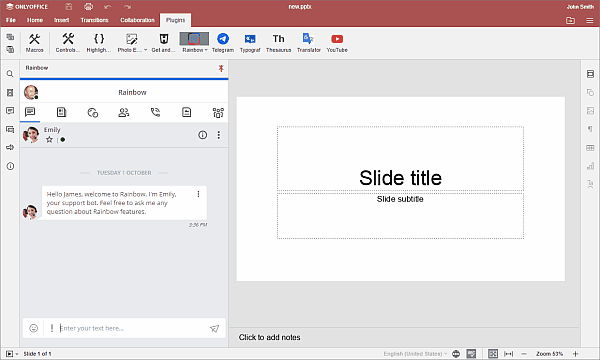The image size is (600, 360).
Task: Open Emily's info button
Action: 202,135
